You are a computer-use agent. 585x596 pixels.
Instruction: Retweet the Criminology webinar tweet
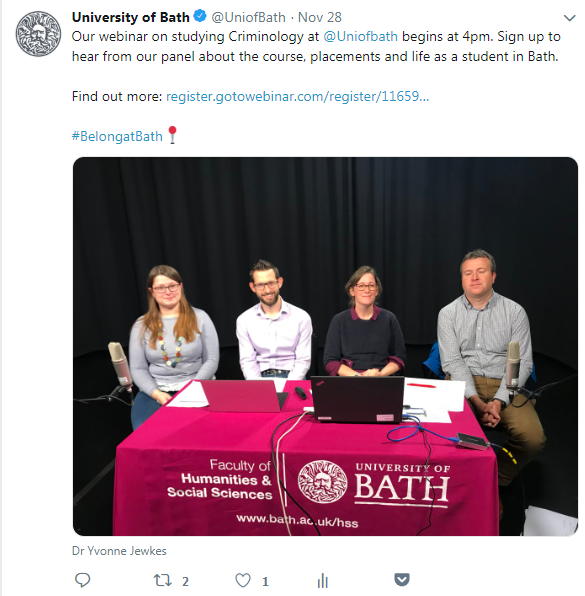[162, 580]
